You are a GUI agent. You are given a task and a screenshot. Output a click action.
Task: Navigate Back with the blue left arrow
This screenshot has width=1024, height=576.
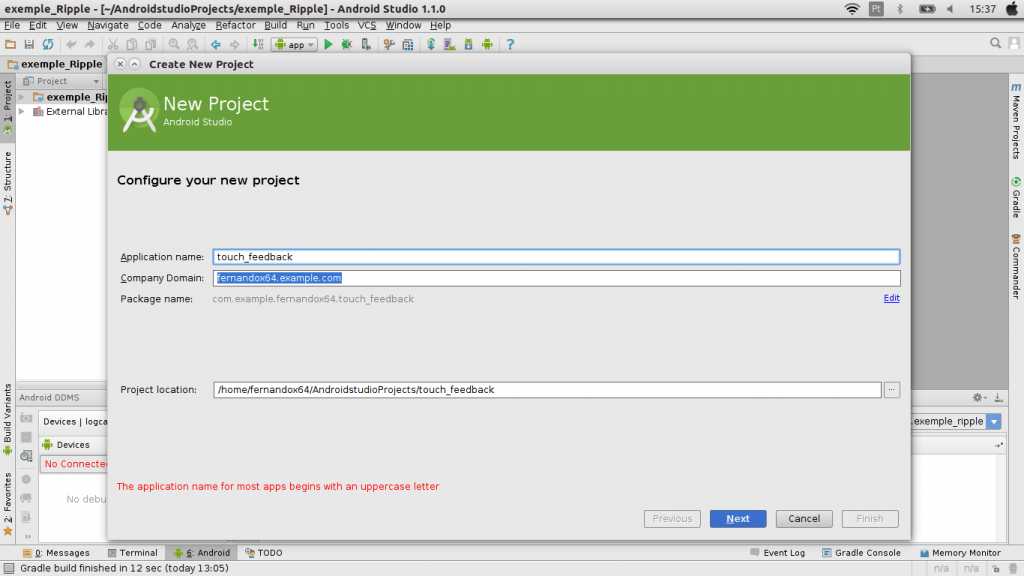tap(216, 44)
